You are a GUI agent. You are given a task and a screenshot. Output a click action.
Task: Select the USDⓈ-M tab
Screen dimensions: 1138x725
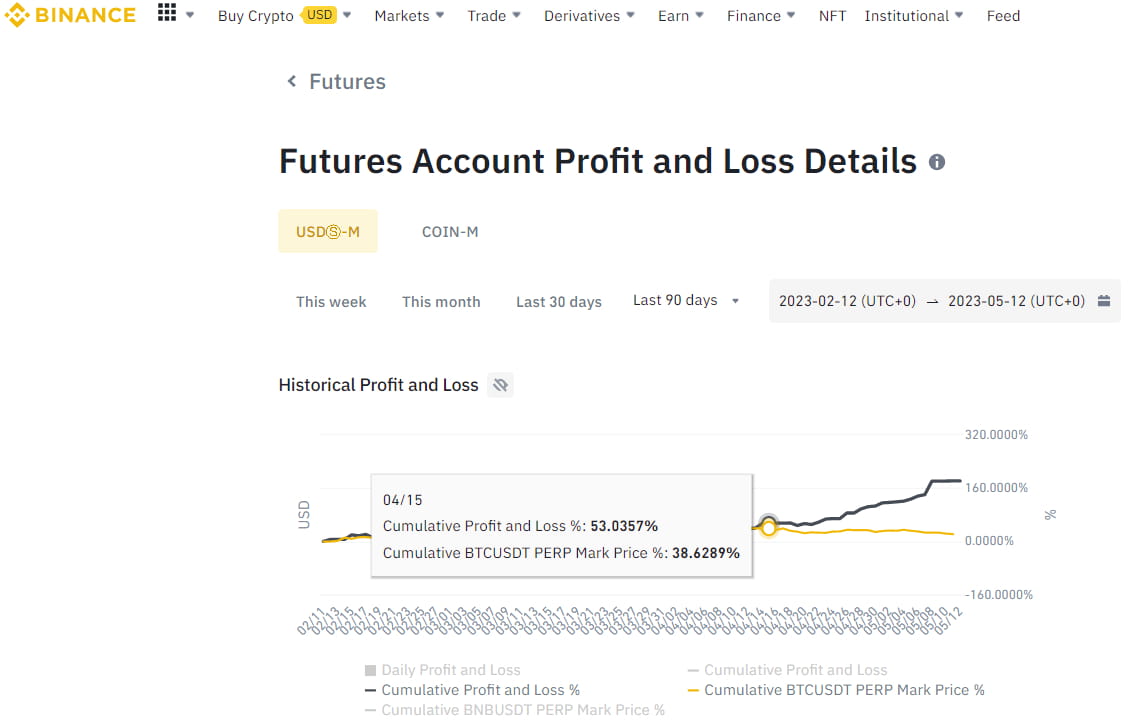point(328,232)
